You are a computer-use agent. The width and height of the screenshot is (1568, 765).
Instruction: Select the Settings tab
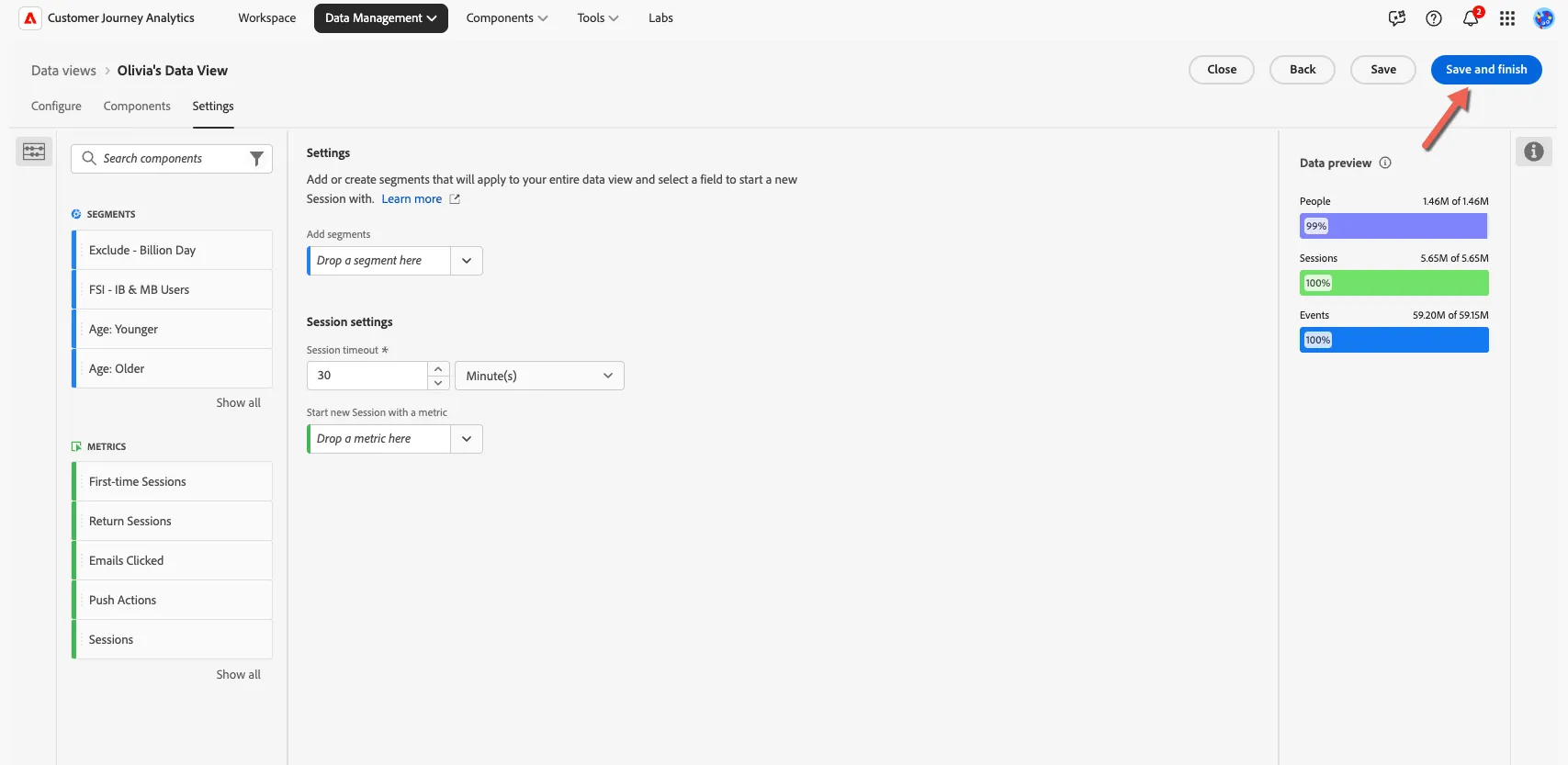[213, 107]
